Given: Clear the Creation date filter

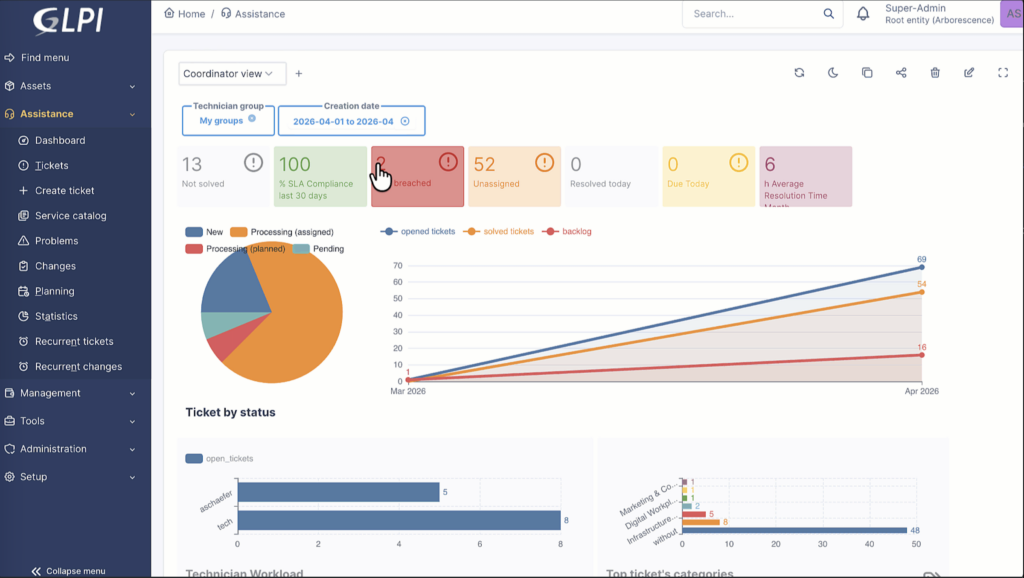Looking at the screenshot, I should [405, 121].
